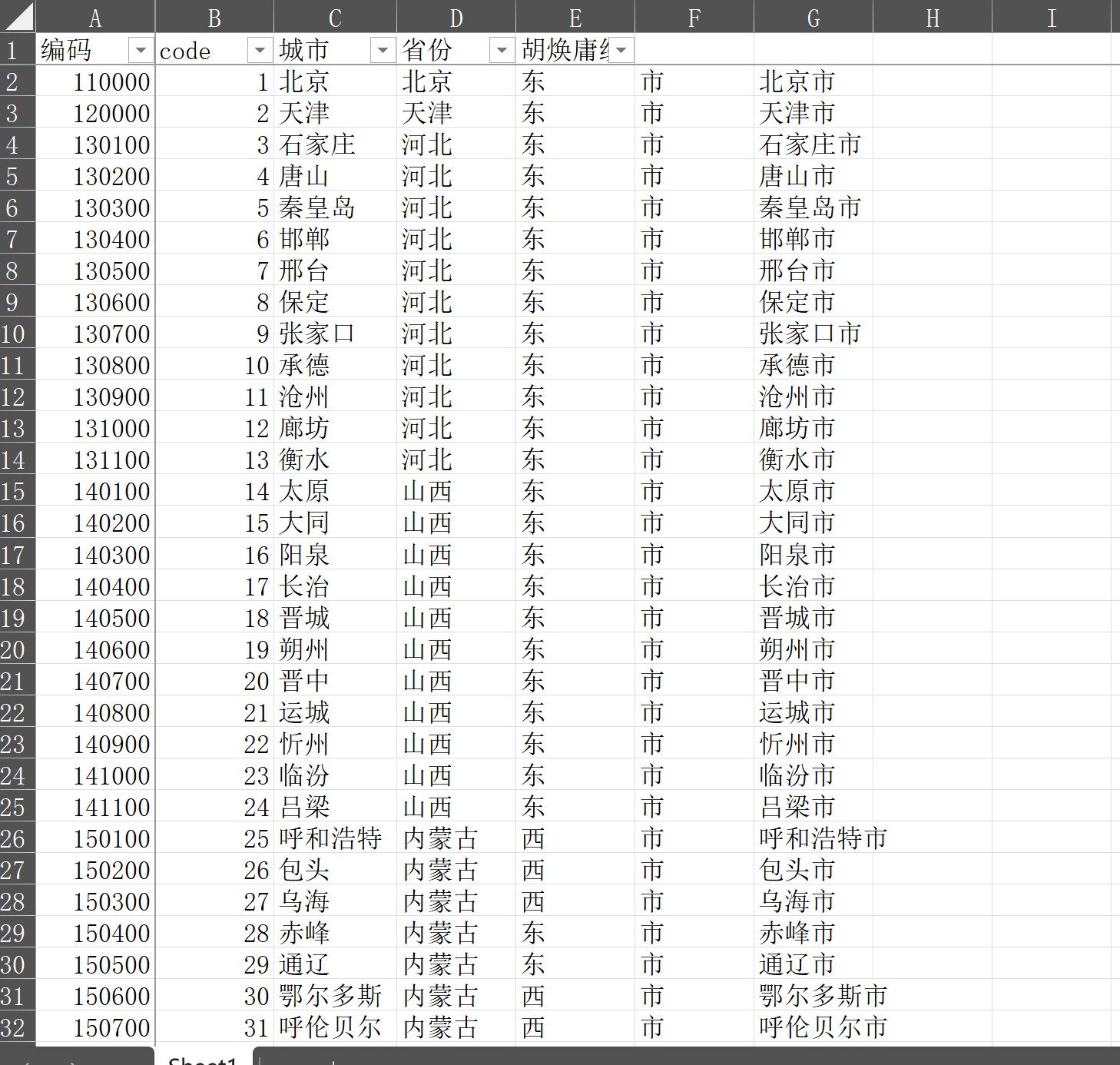Click cell 沧州市 in column G
1120x1065 pixels.
[813, 396]
